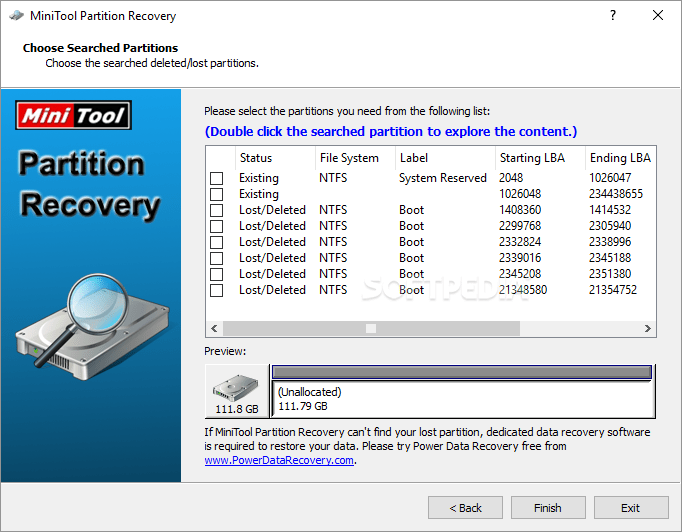The image size is (682, 532).
Task: Click the MiniTool app icon in title bar
Action: pyautogui.click(x=16, y=16)
